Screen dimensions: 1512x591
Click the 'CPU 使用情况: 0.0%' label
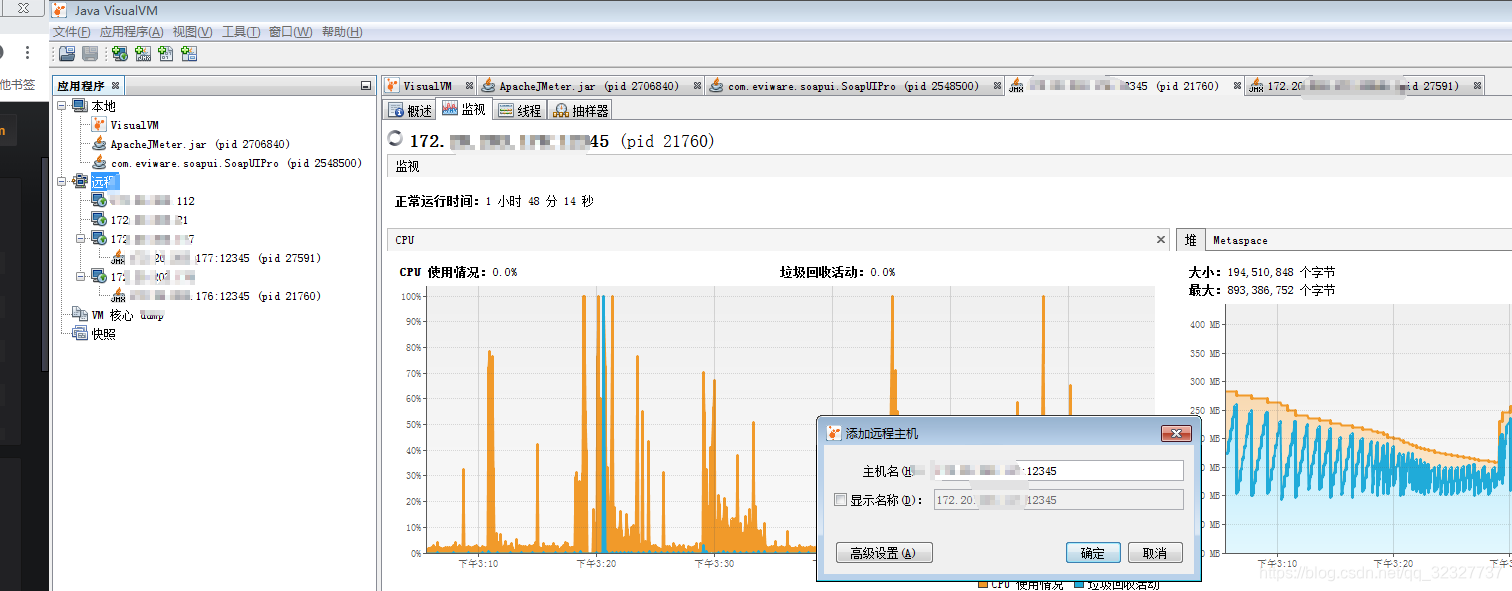coord(458,272)
